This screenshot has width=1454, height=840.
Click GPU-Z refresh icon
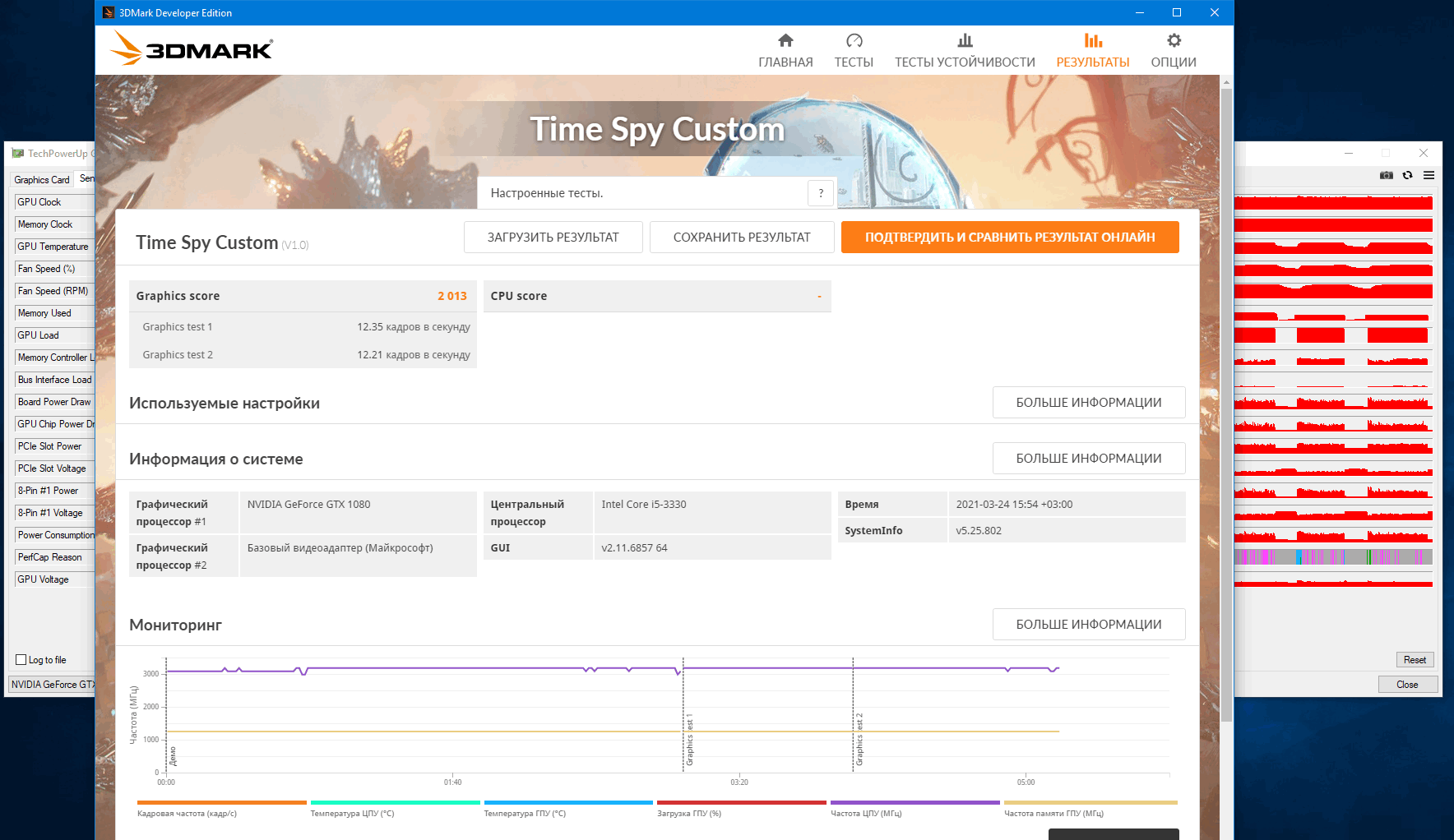click(1408, 175)
